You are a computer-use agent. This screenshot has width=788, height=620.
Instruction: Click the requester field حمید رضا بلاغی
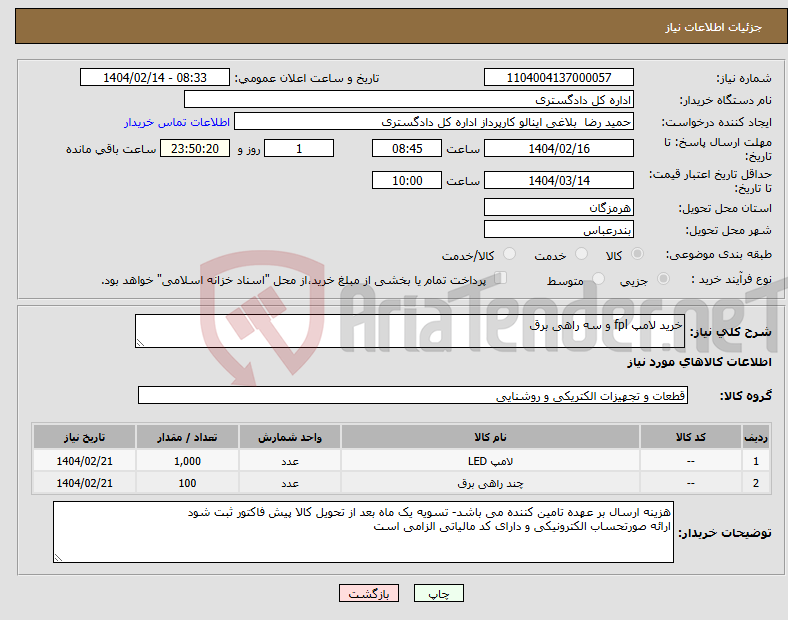434,122
